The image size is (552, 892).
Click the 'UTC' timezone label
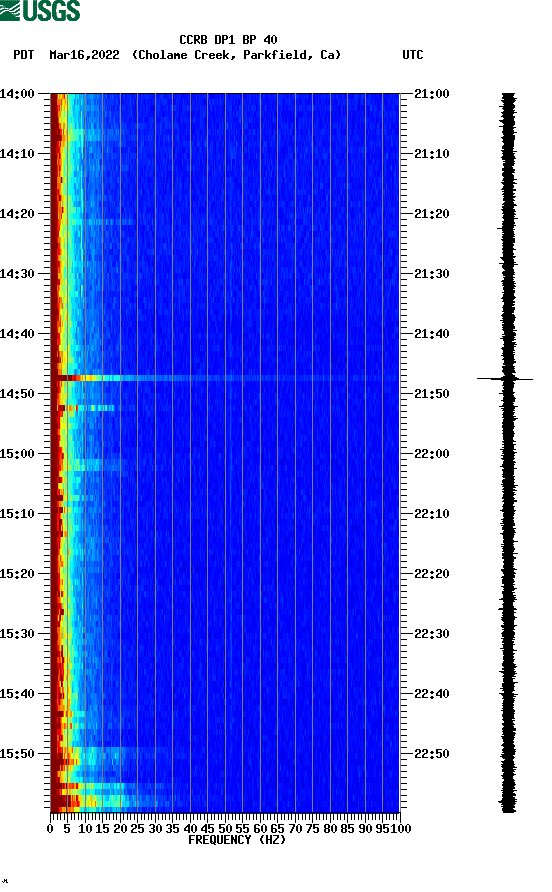click(x=413, y=55)
